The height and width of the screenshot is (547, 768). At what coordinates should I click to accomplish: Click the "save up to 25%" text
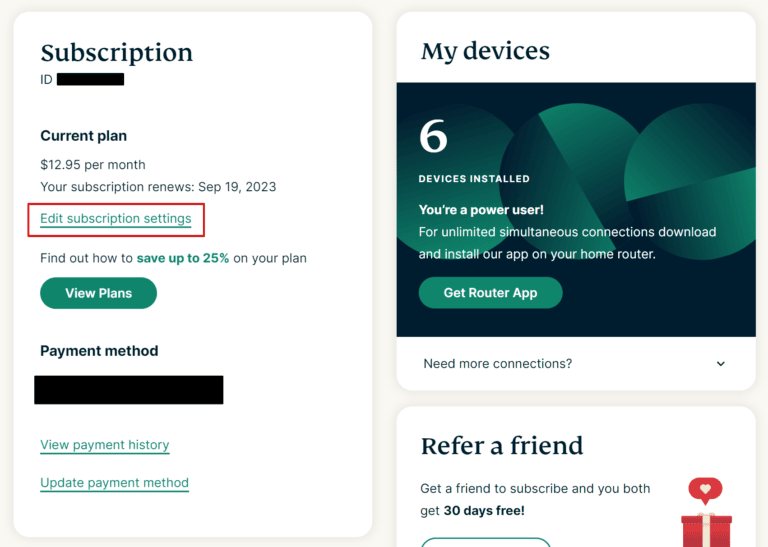pos(183,258)
